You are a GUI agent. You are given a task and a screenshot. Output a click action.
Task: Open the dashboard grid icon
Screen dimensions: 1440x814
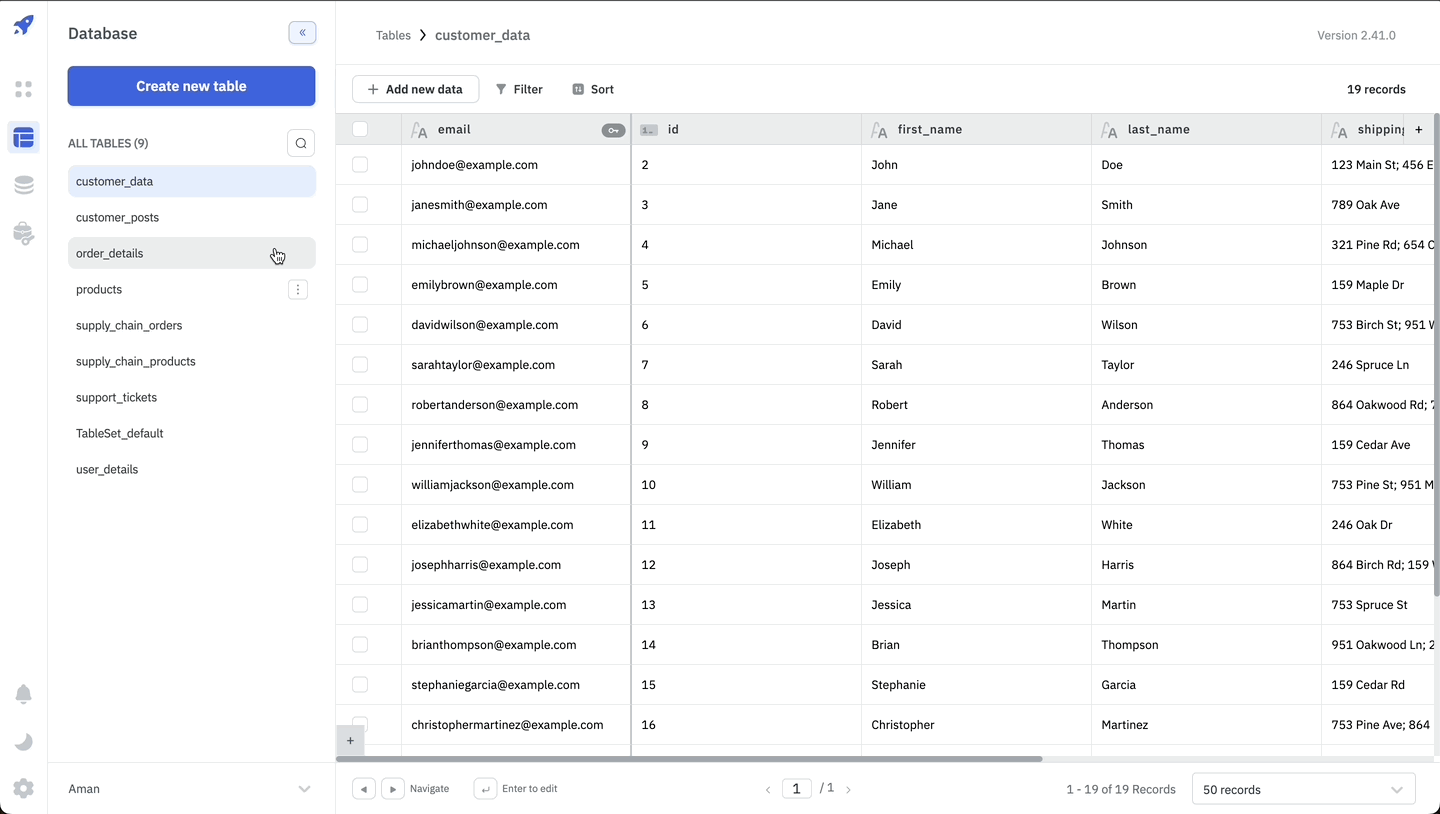pos(24,90)
